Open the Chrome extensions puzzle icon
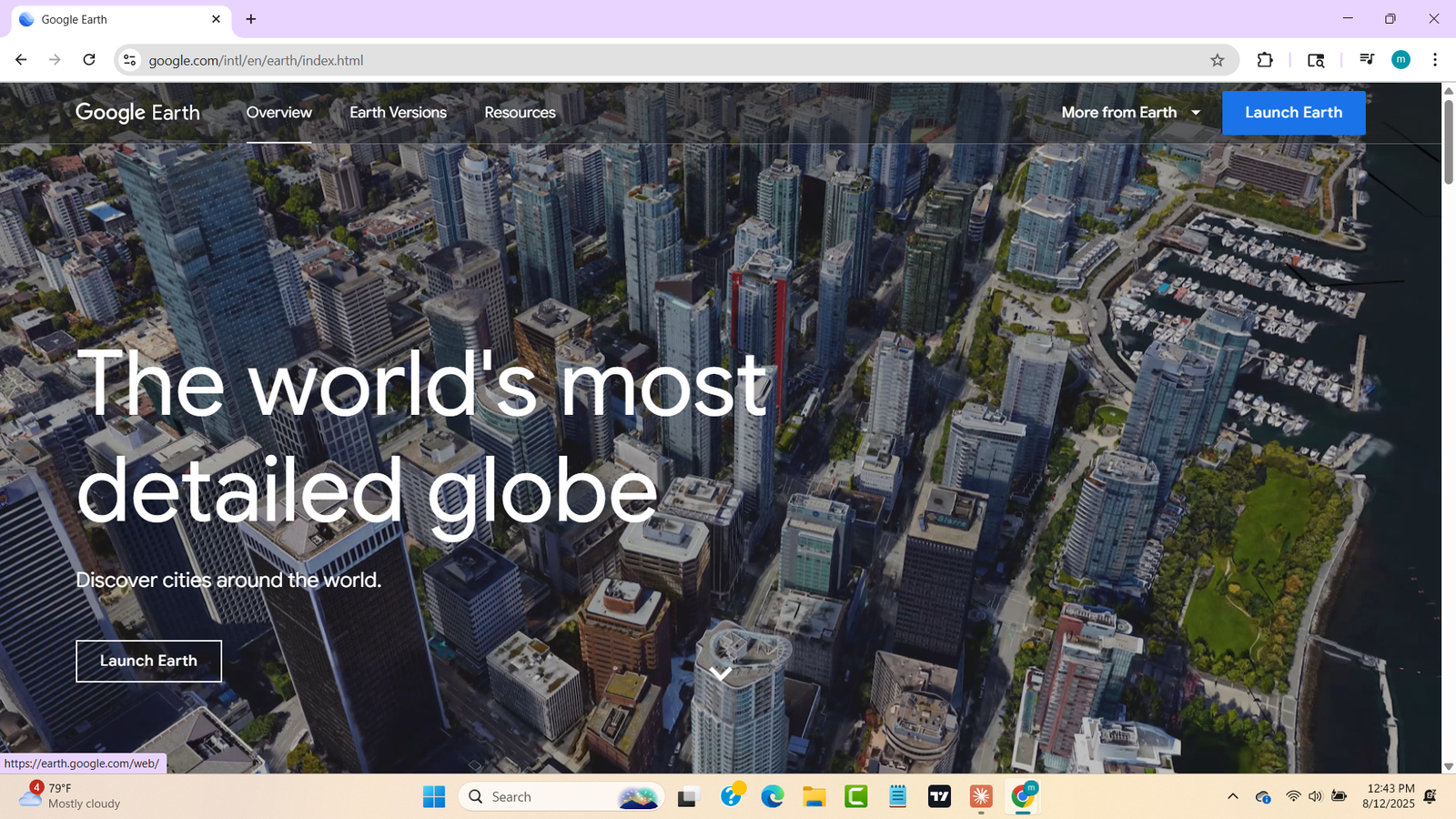The width and height of the screenshot is (1456, 819). 1265,60
